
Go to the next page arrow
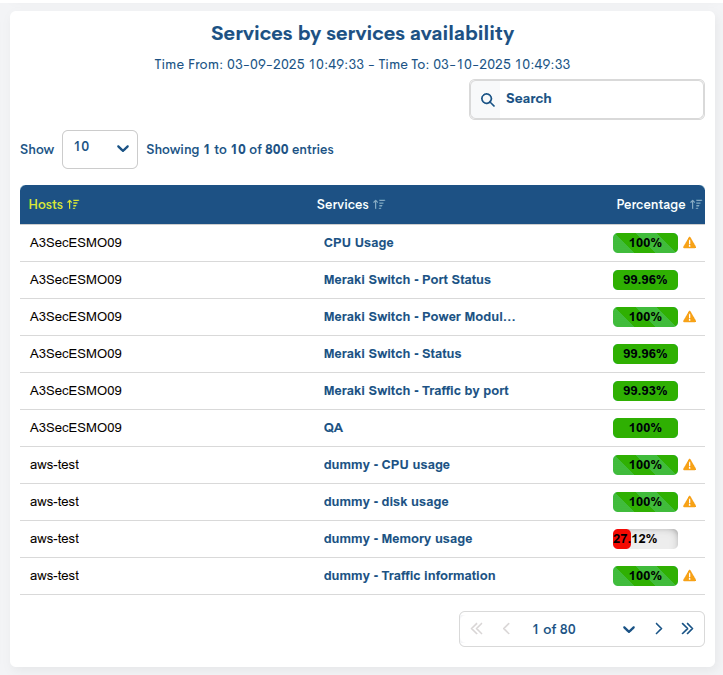click(658, 629)
